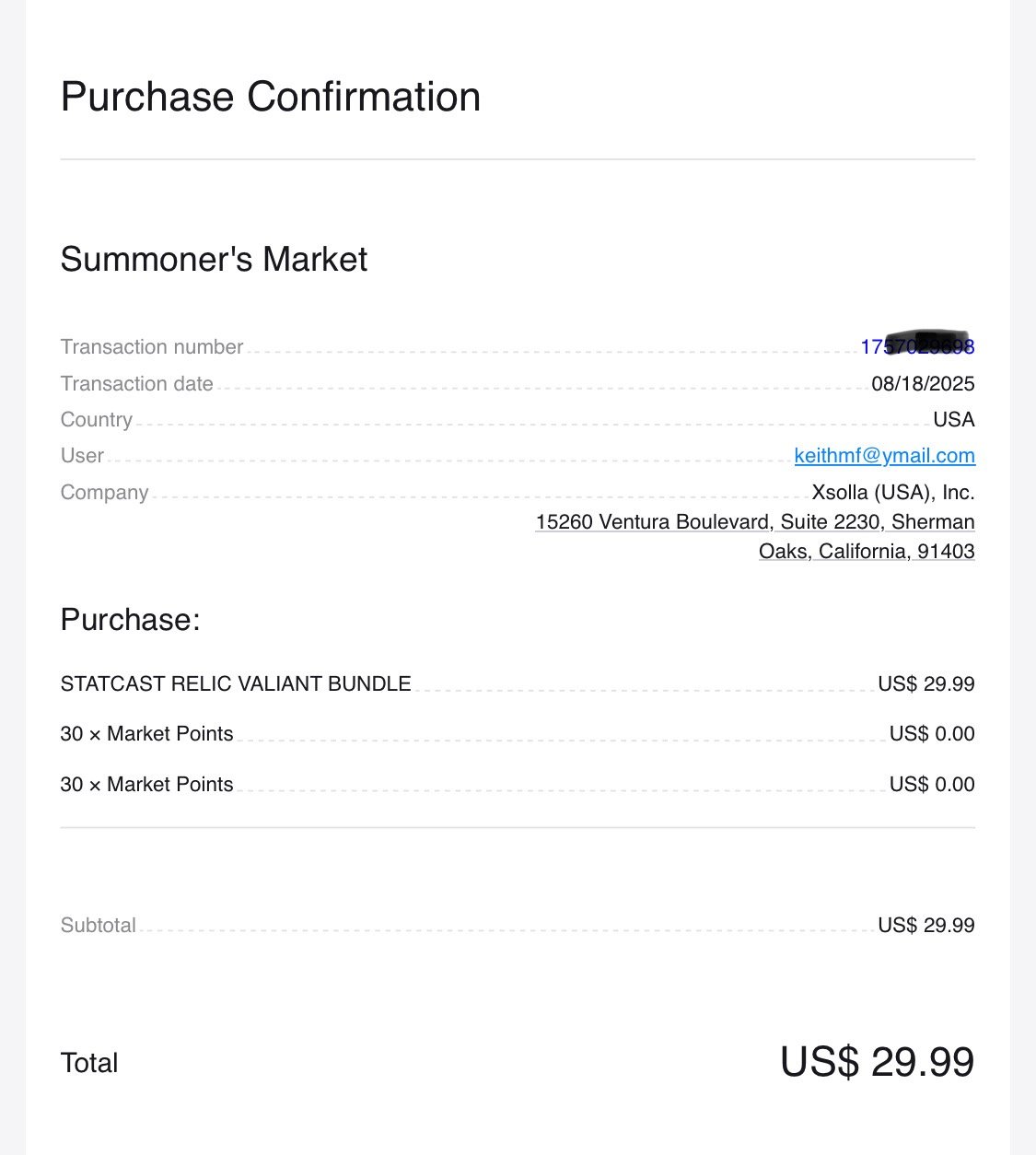Open the 15260 Ventura Boulevard address link
1036x1155 pixels.
(x=755, y=522)
